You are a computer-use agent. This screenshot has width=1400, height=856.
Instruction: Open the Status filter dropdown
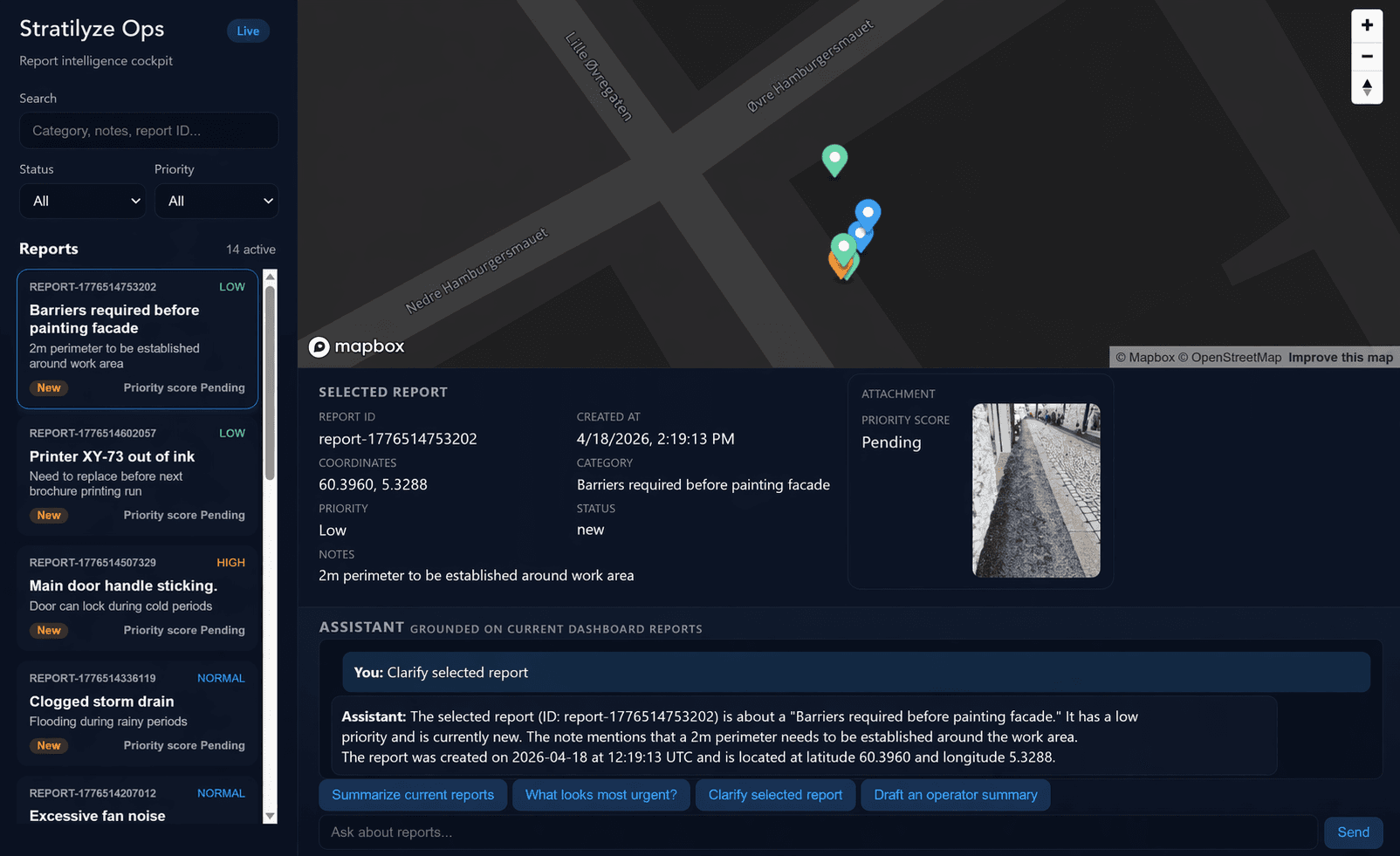pyautogui.click(x=82, y=201)
